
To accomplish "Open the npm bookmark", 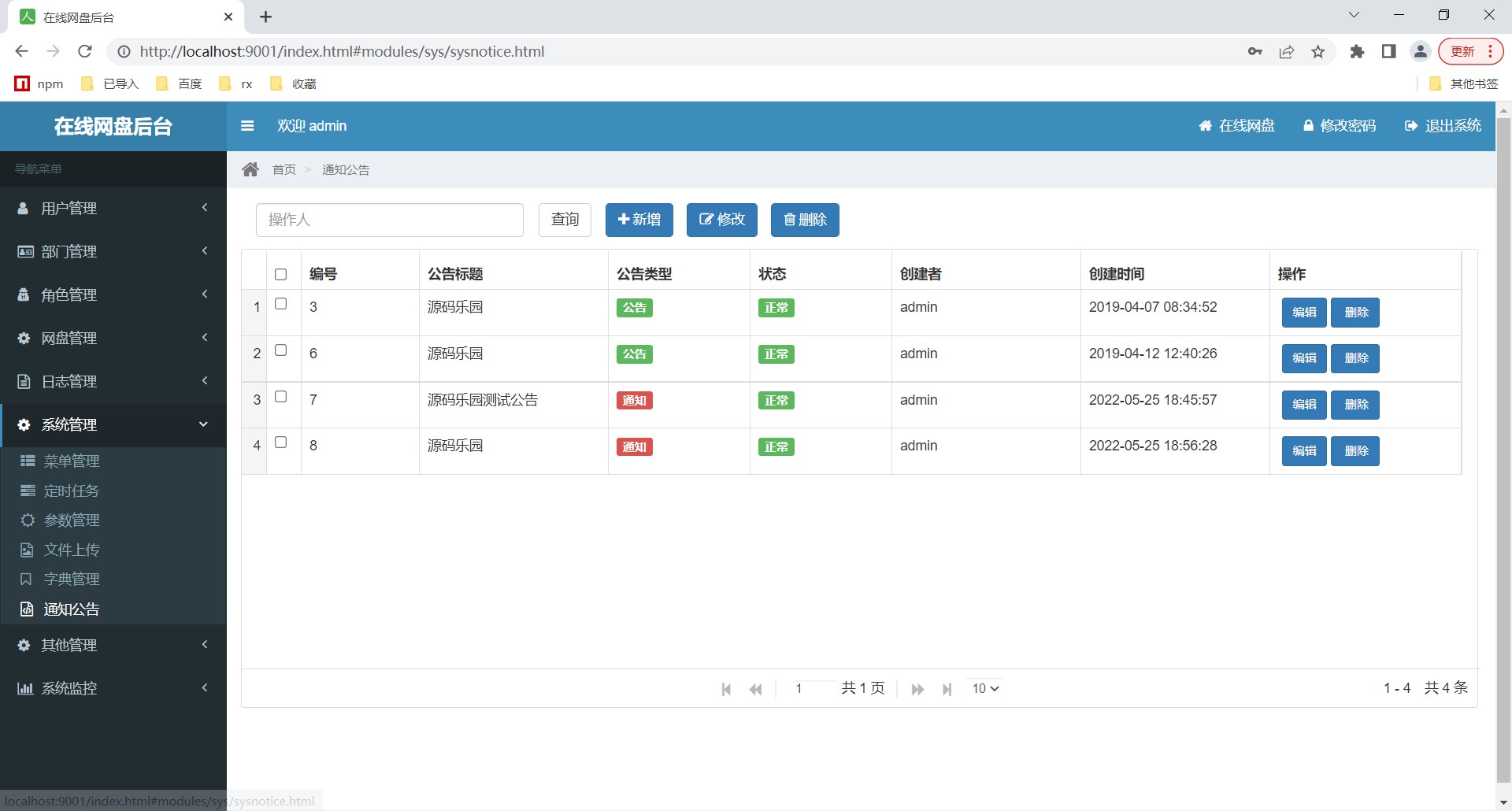I will point(39,83).
